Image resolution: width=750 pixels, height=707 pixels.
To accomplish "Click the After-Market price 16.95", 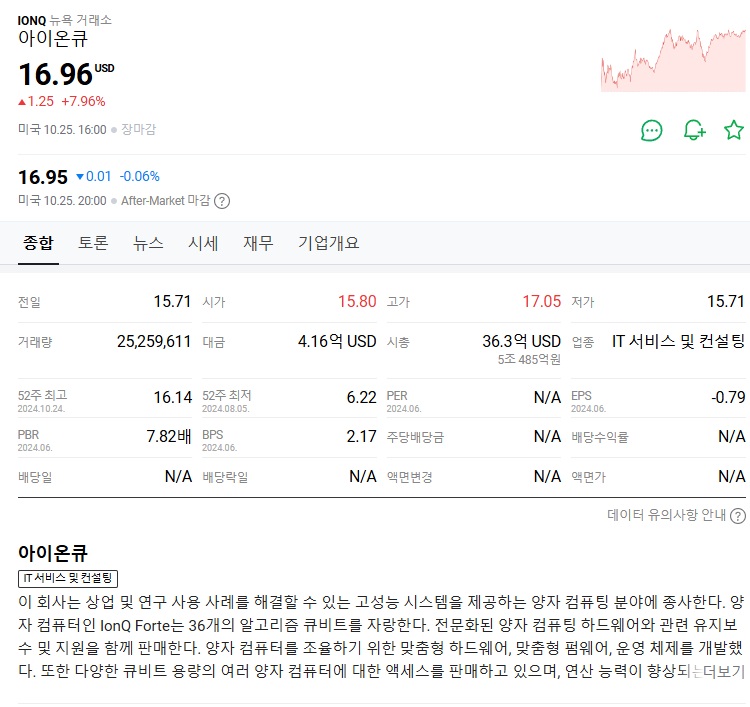I will 43,177.
